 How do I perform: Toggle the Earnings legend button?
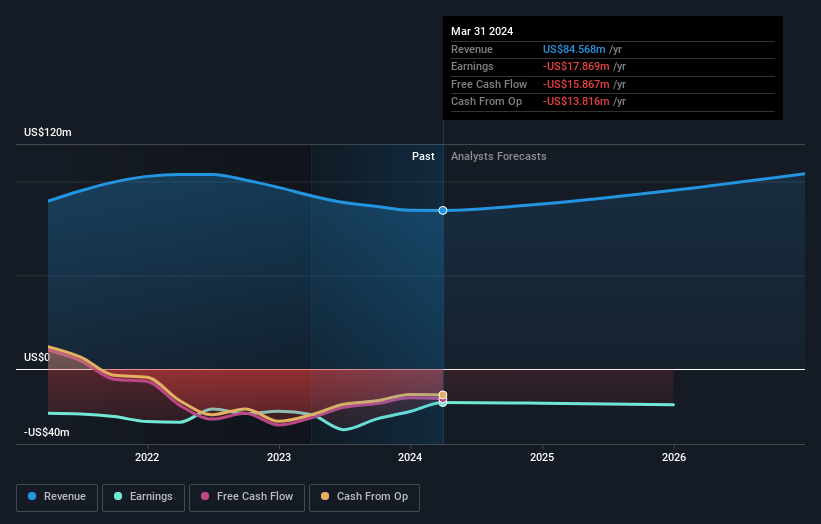(x=143, y=497)
